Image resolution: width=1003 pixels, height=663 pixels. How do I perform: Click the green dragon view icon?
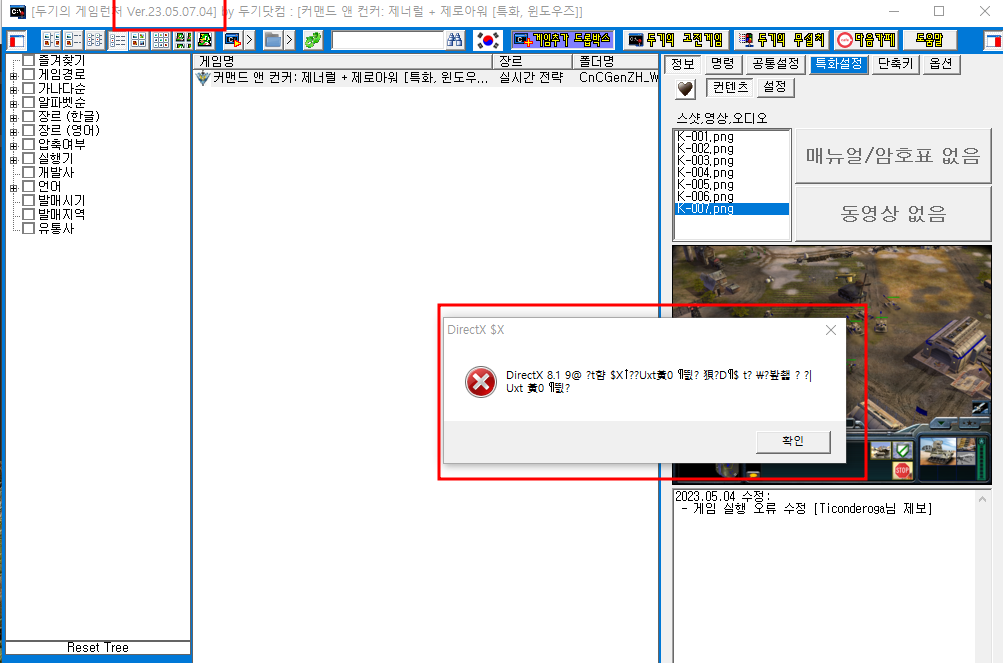205,40
